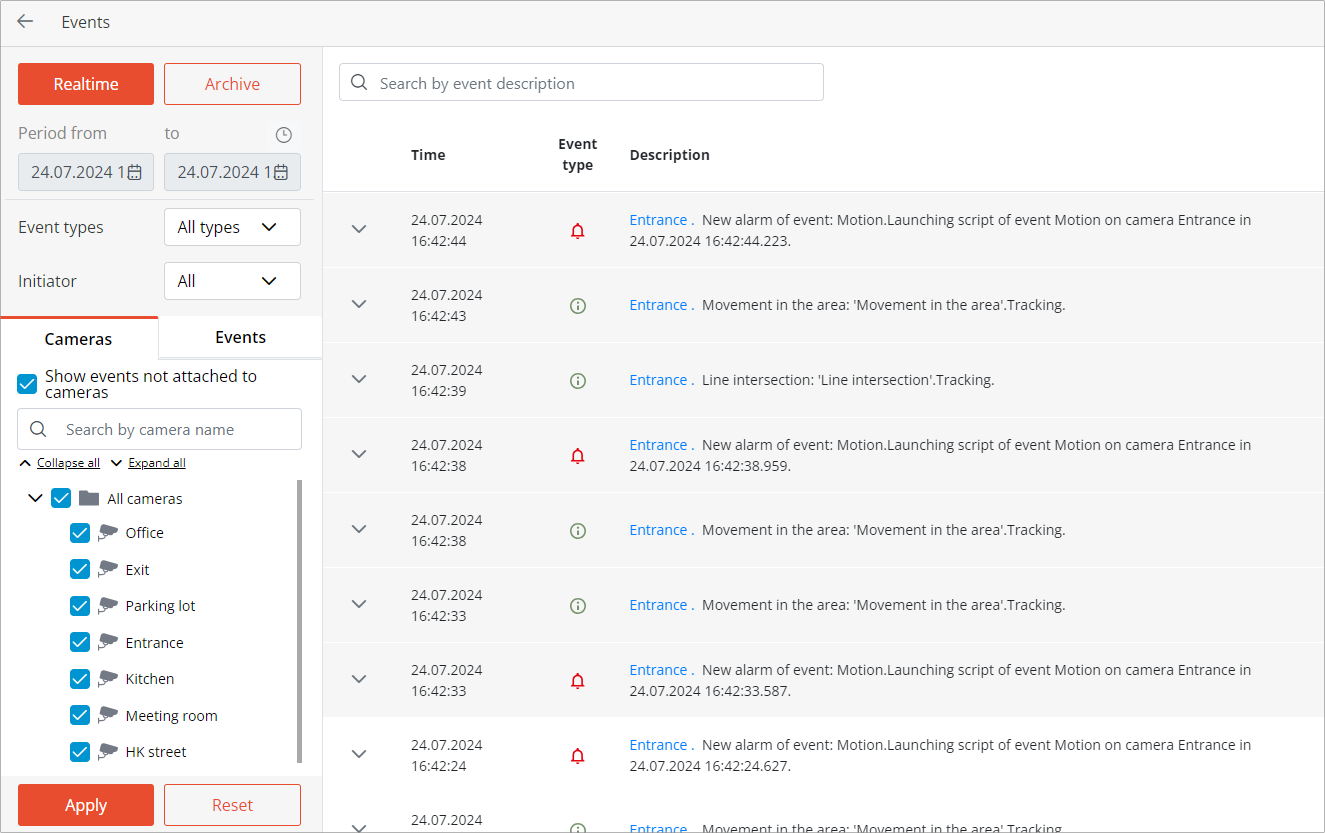The image size is (1325, 833).
Task: Switch to the Cameras tab
Action: click(x=79, y=338)
